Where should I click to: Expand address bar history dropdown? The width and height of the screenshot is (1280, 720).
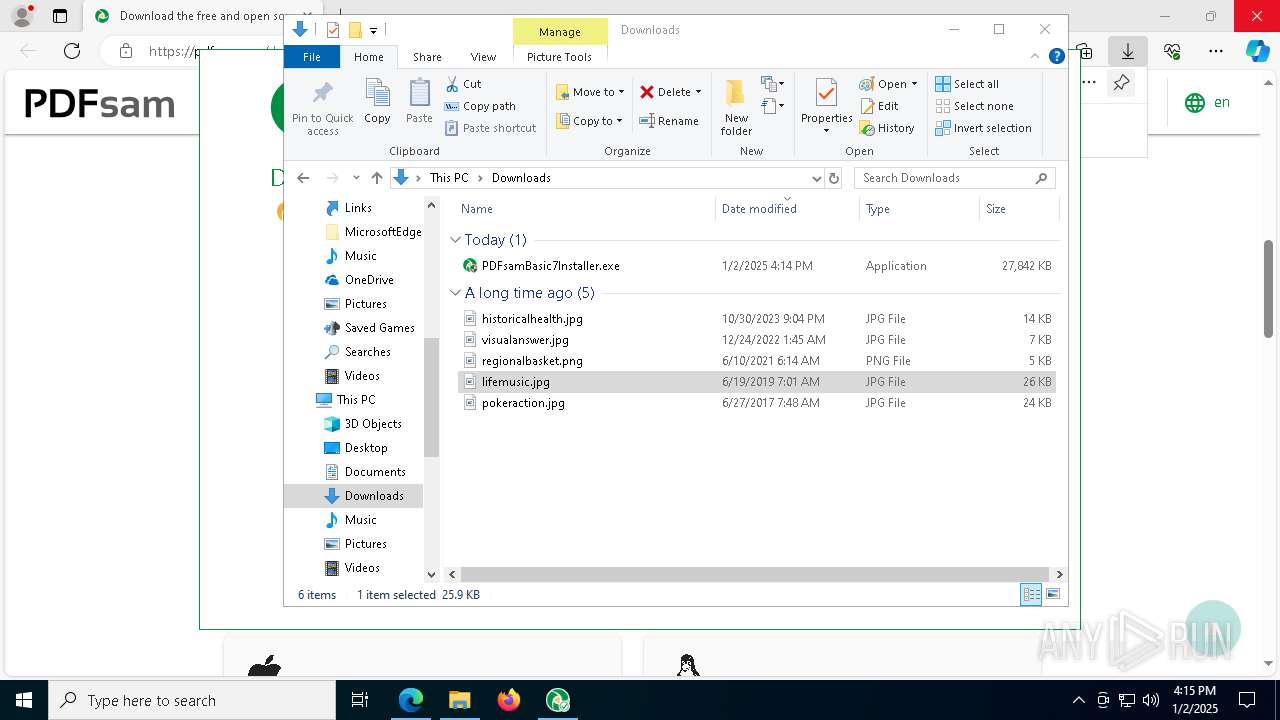click(x=816, y=178)
